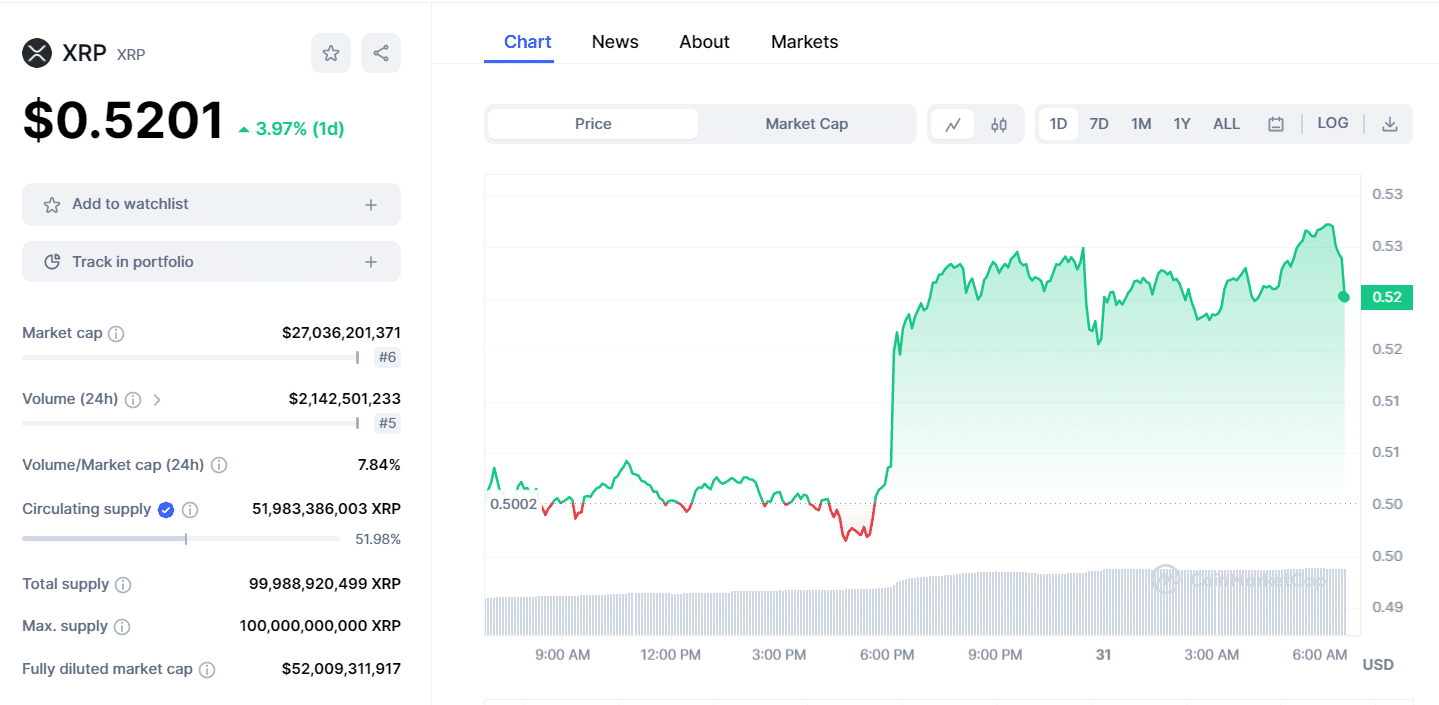Click the 0.5002 opening price label
This screenshot has width=1439, height=705.
point(513,504)
